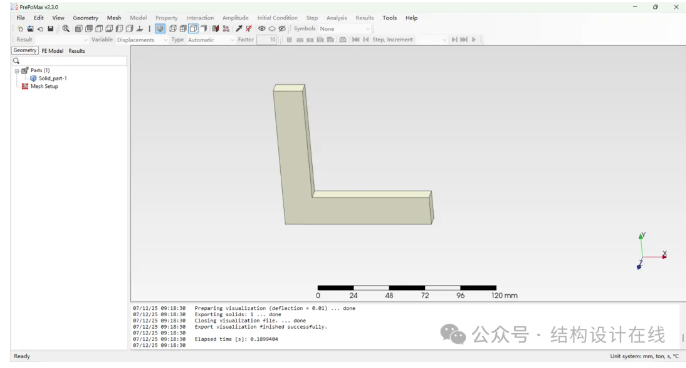Open the Tools menu
This screenshot has height=368, width=686.
pyautogui.click(x=390, y=18)
